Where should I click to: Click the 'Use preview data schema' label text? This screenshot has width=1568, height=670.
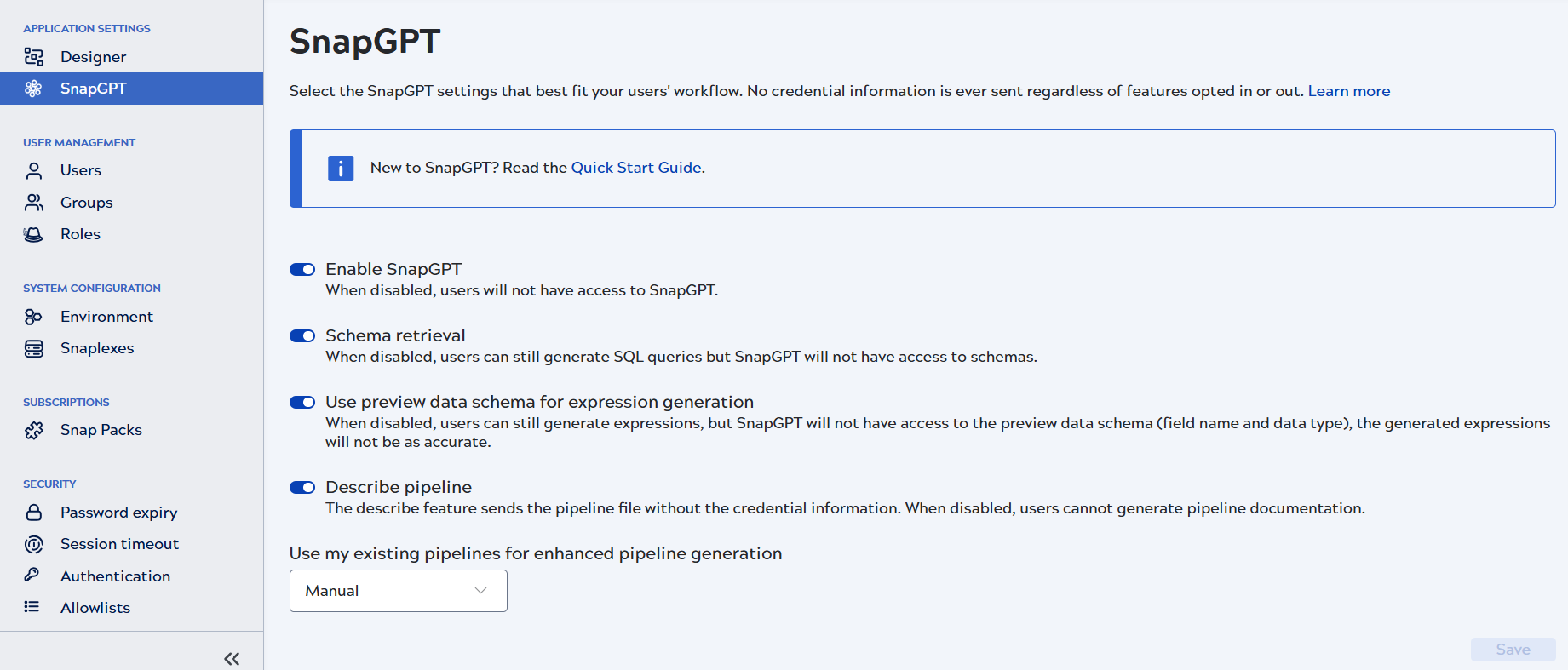[539, 402]
